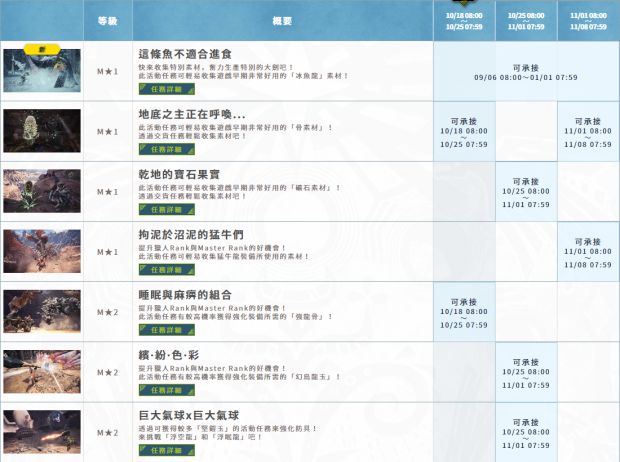Select the 概要 column header
Screen dimensions: 620x462
283,20
